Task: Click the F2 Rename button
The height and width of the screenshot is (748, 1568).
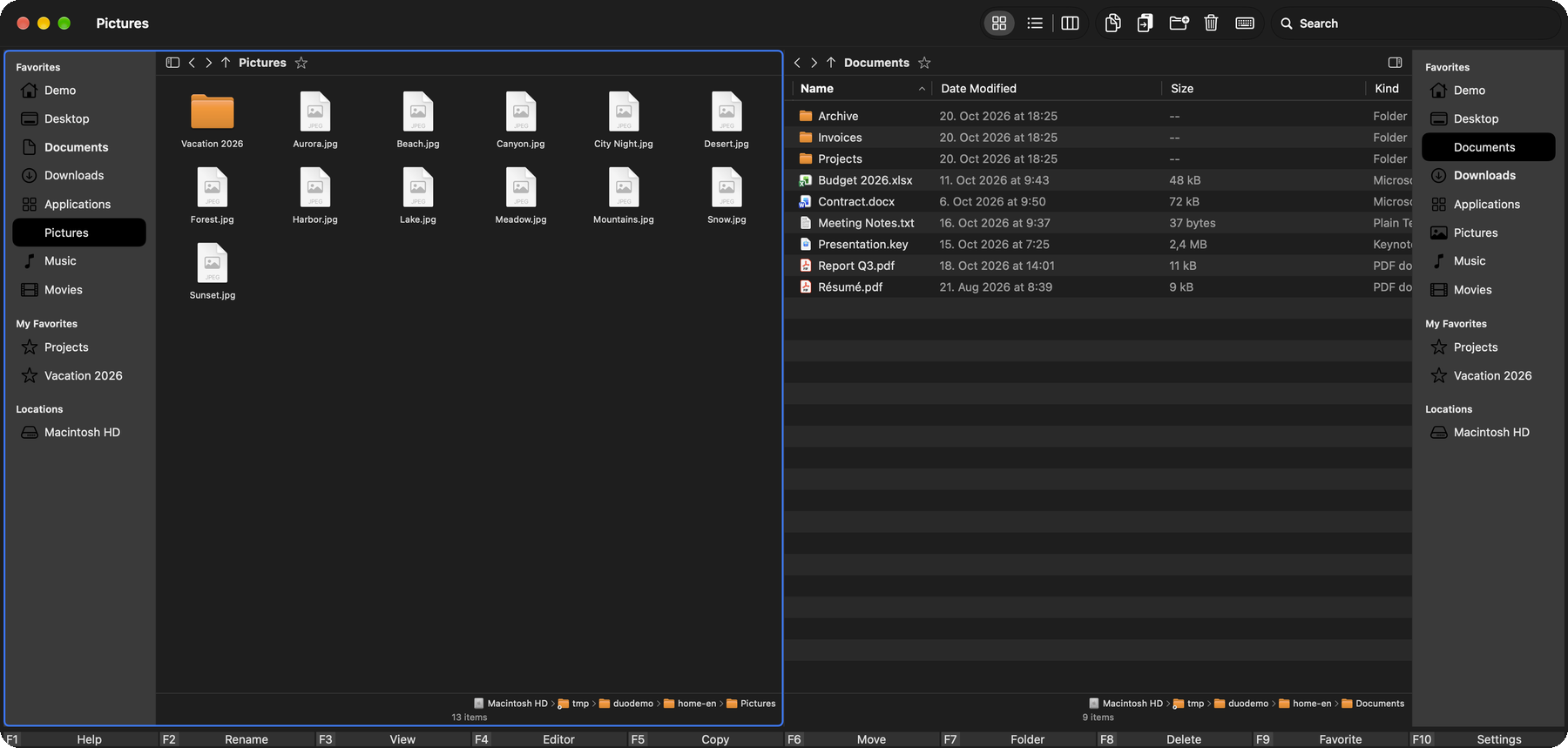Action: point(235,739)
